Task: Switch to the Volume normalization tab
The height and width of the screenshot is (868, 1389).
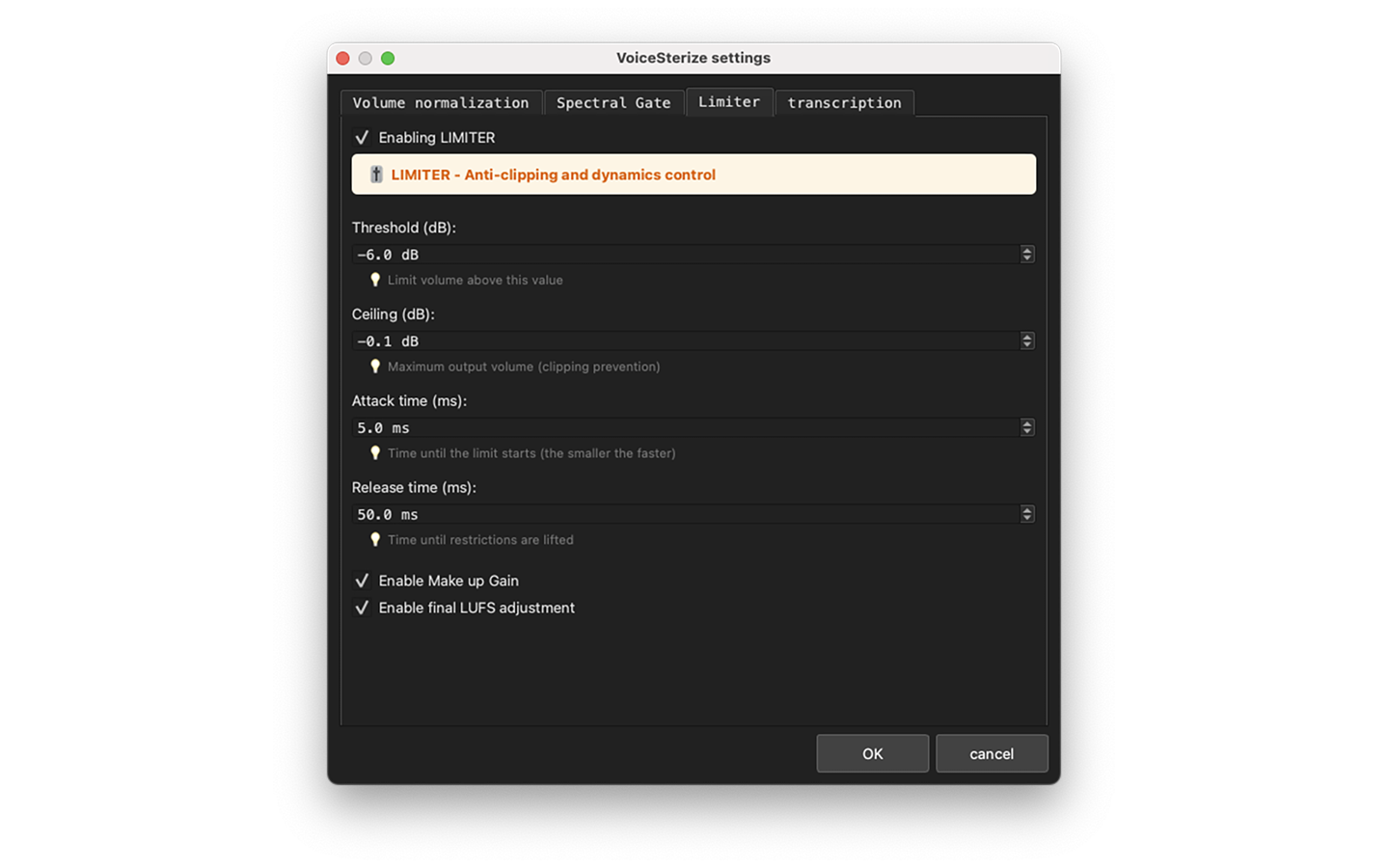Action: (441, 102)
